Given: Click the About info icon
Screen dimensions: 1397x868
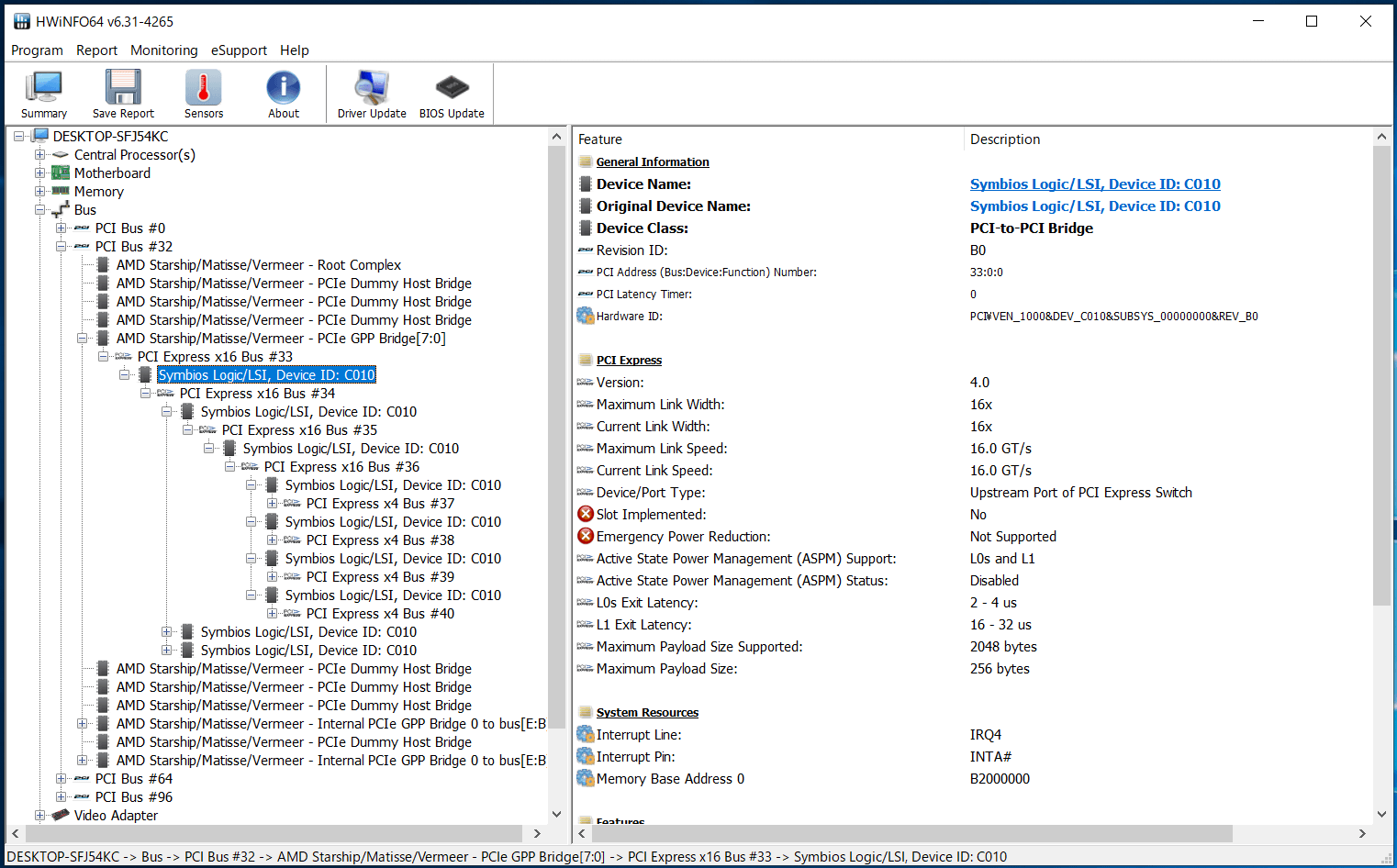Looking at the screenshot, I should tap(284, 87).
